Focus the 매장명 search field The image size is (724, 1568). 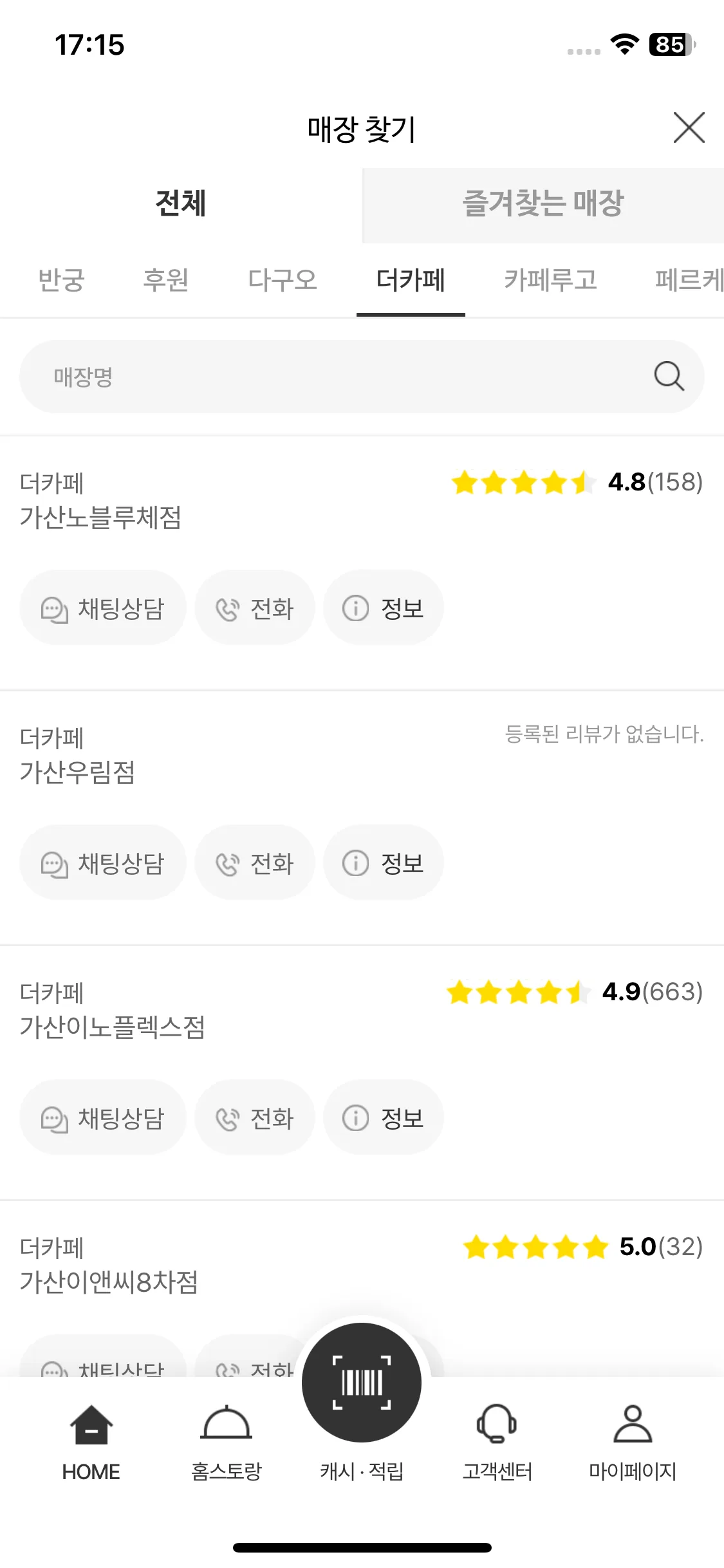[362, 377]
